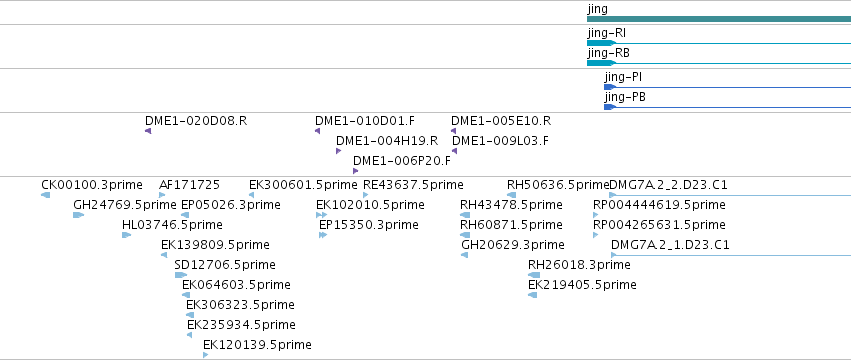Click the EP15350.3prime double-arrow glyph
This screenshot has width=851, height=360.
coord(323,235)
